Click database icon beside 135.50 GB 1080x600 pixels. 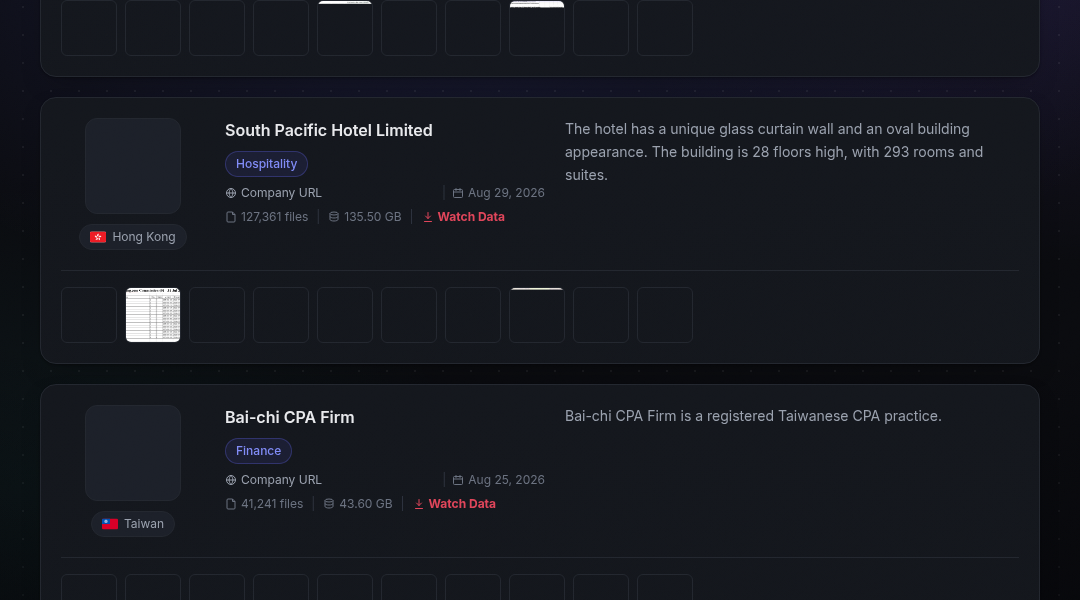click(x=334, y=217)
